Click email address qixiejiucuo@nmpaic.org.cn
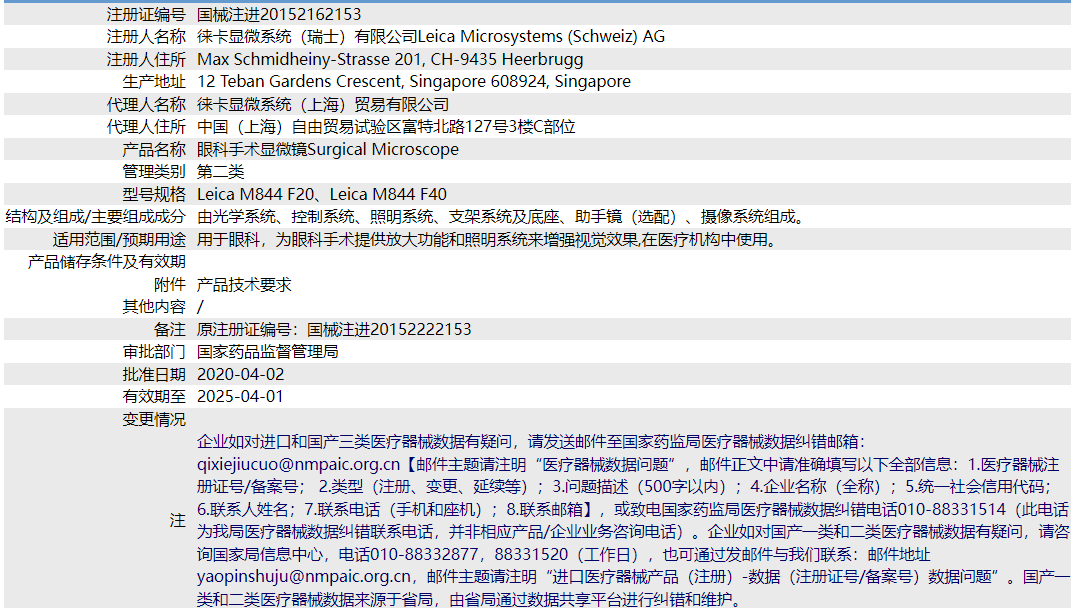Viewport: 1073px width, 608px height. (x=298, y=464)
